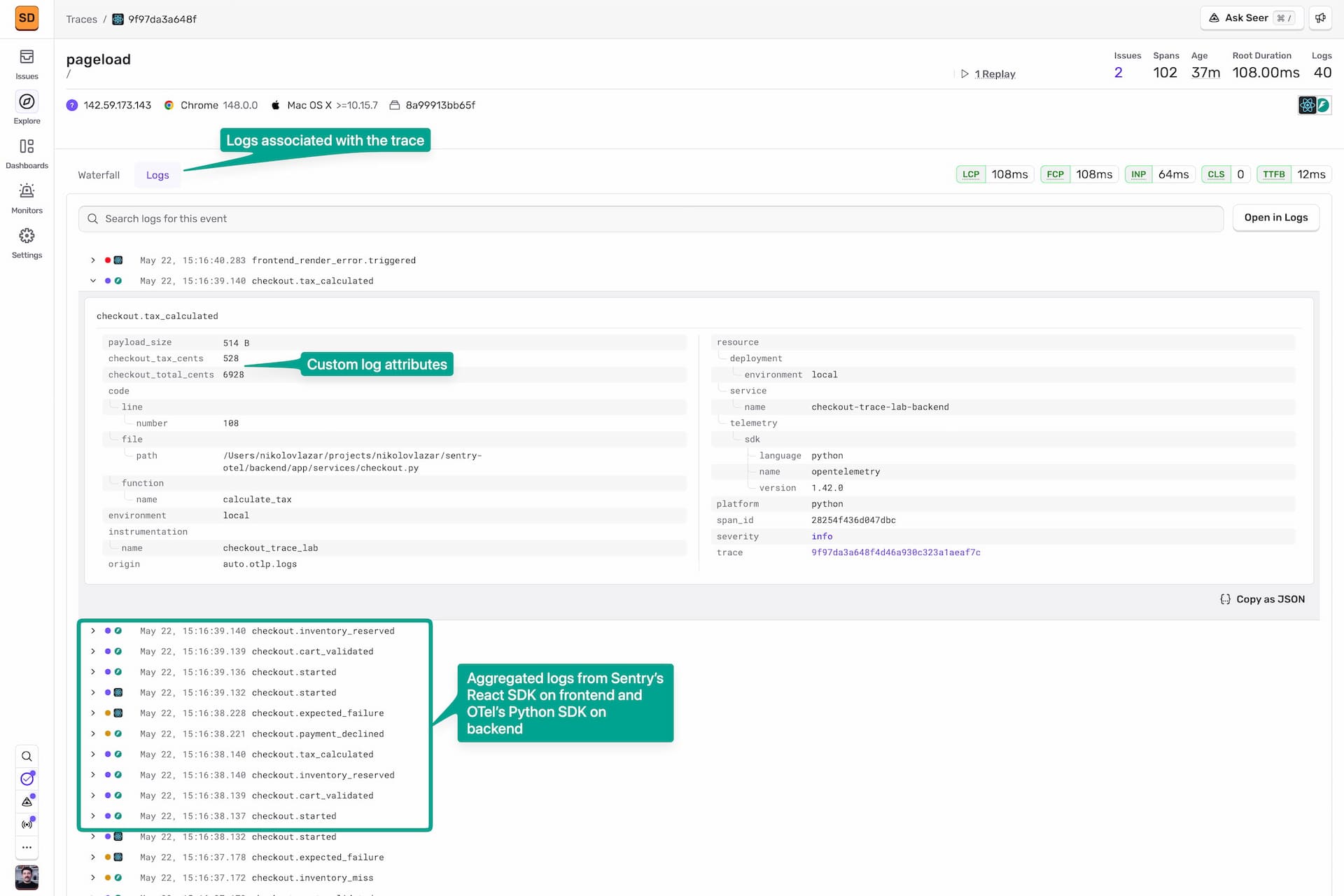The width and height of the screenshot is (1344, 896).
Task: Click the Chrome browser icon
Action: [169, 105]
